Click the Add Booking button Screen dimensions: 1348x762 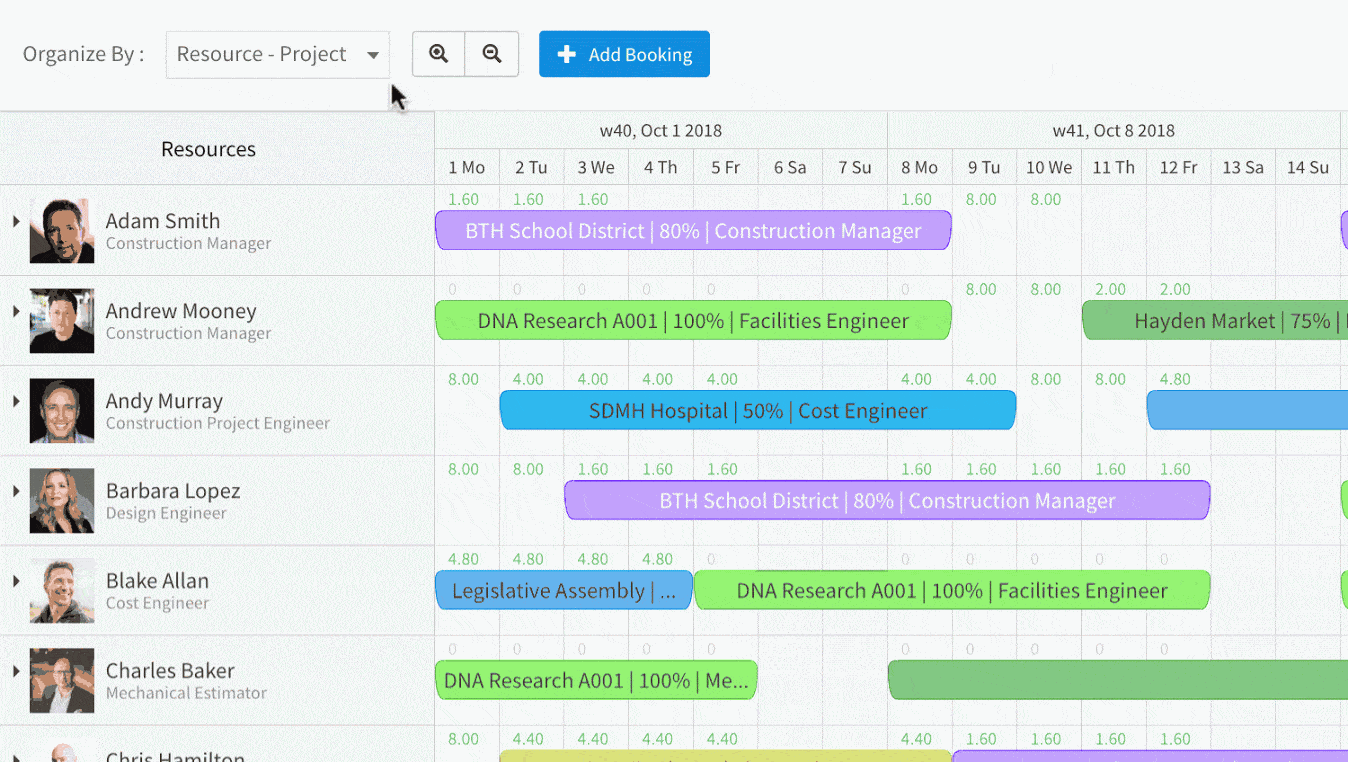(624, 54)
